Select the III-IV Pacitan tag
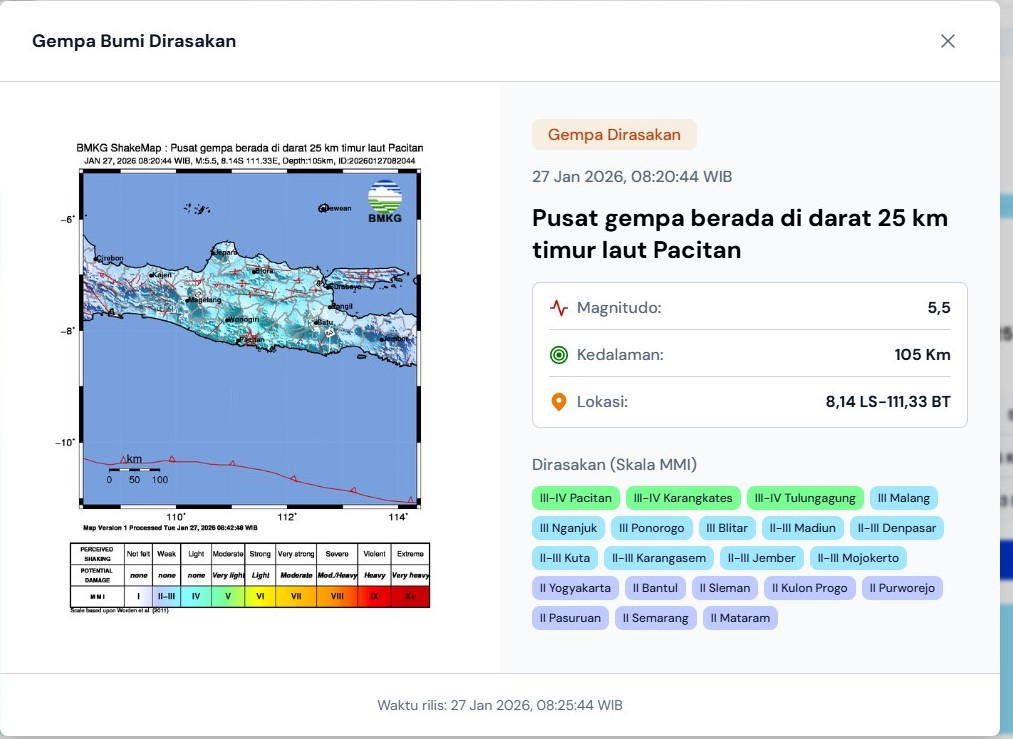1013x739 pixels. 575,498
